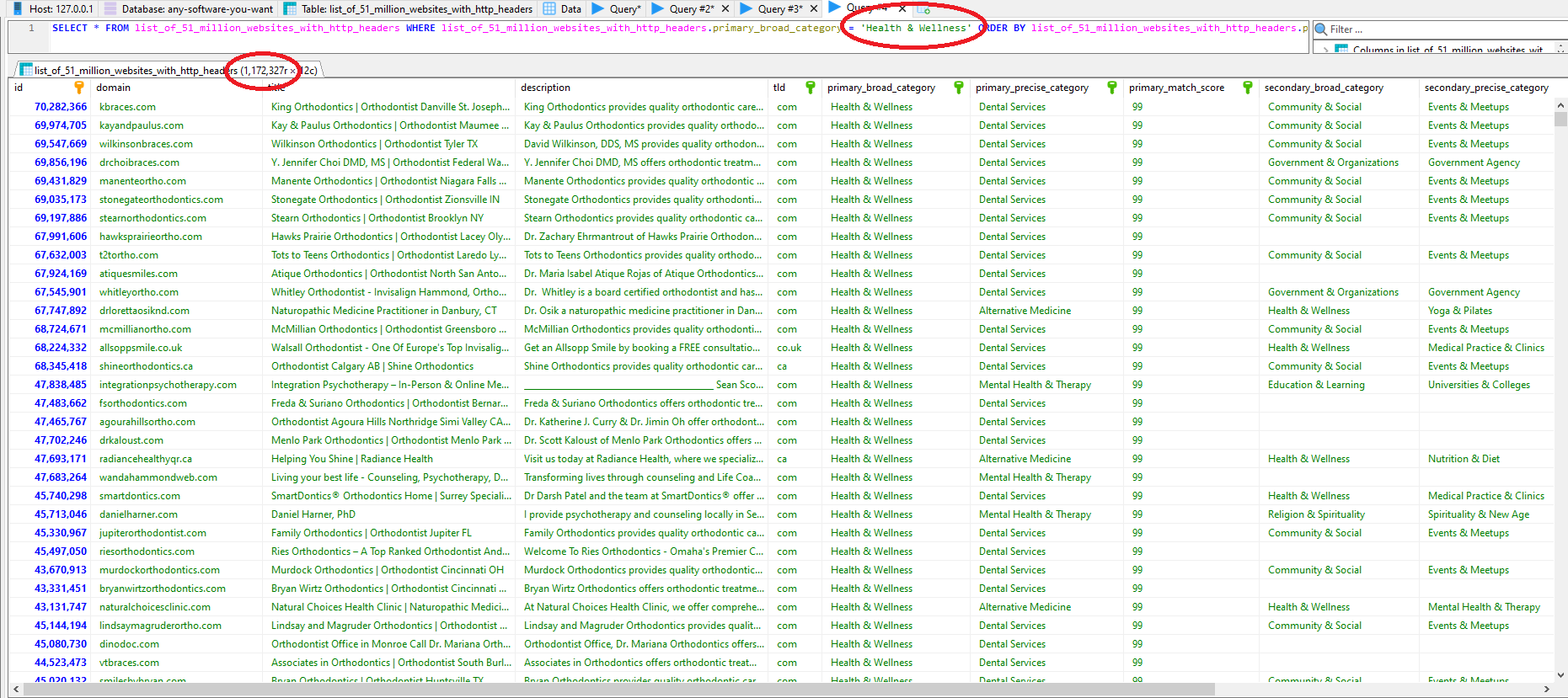Sort by the tld column header

pos(794,88)
